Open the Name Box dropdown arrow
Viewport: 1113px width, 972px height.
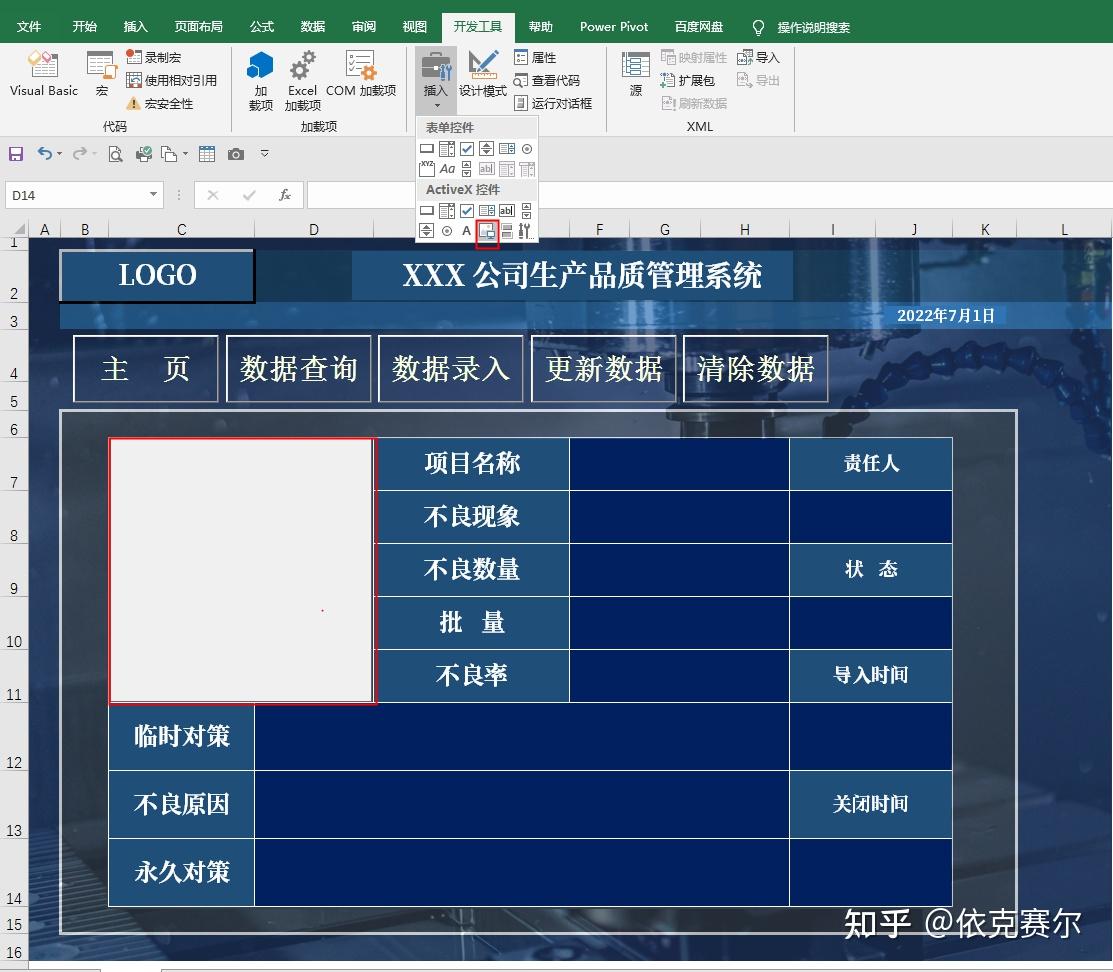point(153,194)
